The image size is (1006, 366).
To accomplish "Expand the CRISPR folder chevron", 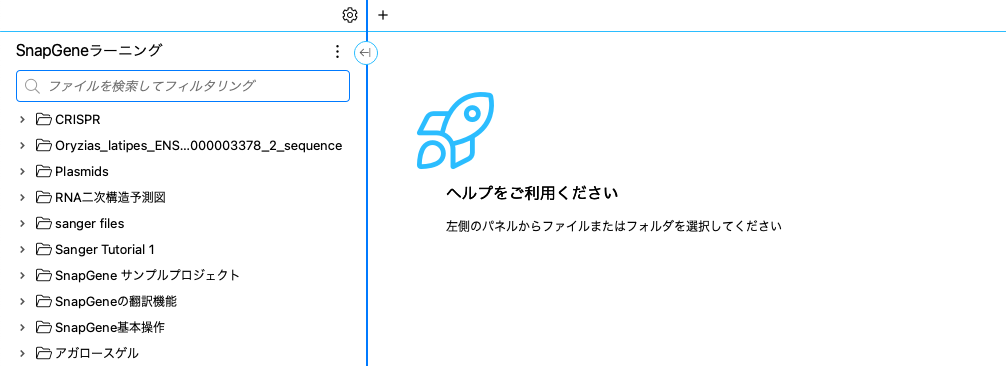I will click(22, 119).
